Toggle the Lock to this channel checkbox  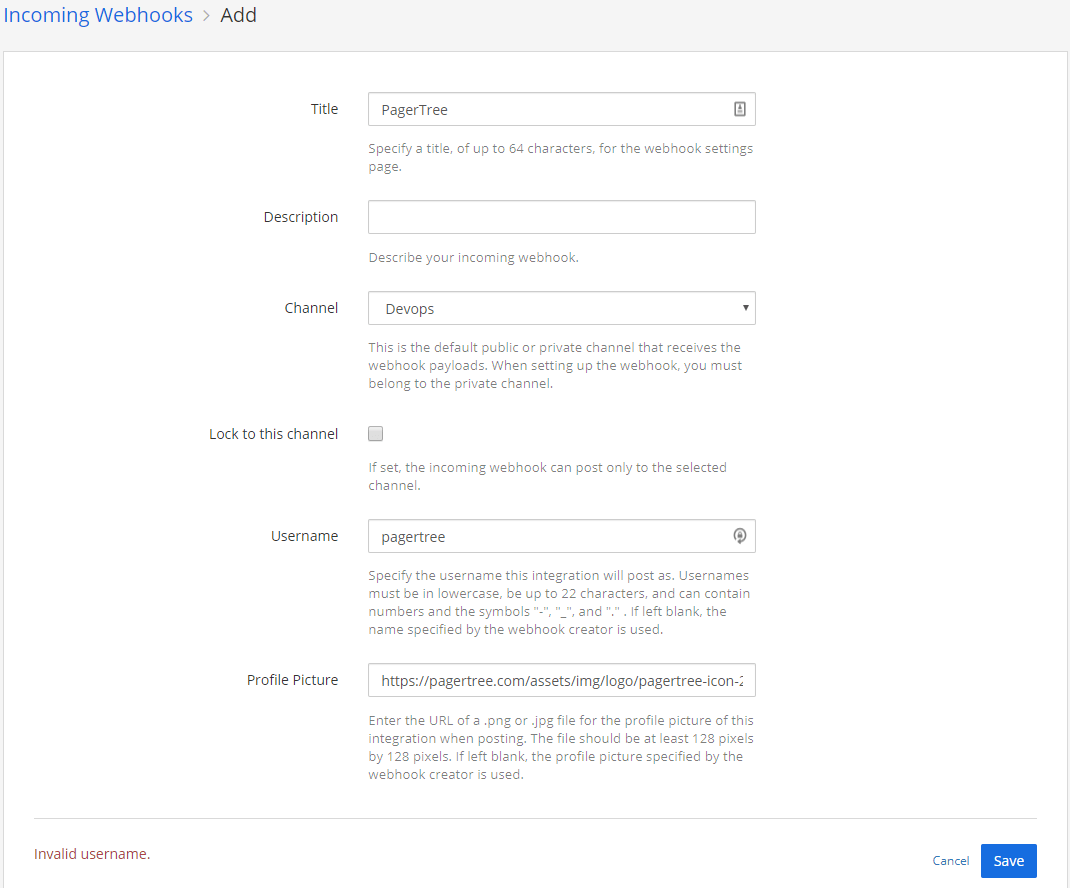(376, 434)
